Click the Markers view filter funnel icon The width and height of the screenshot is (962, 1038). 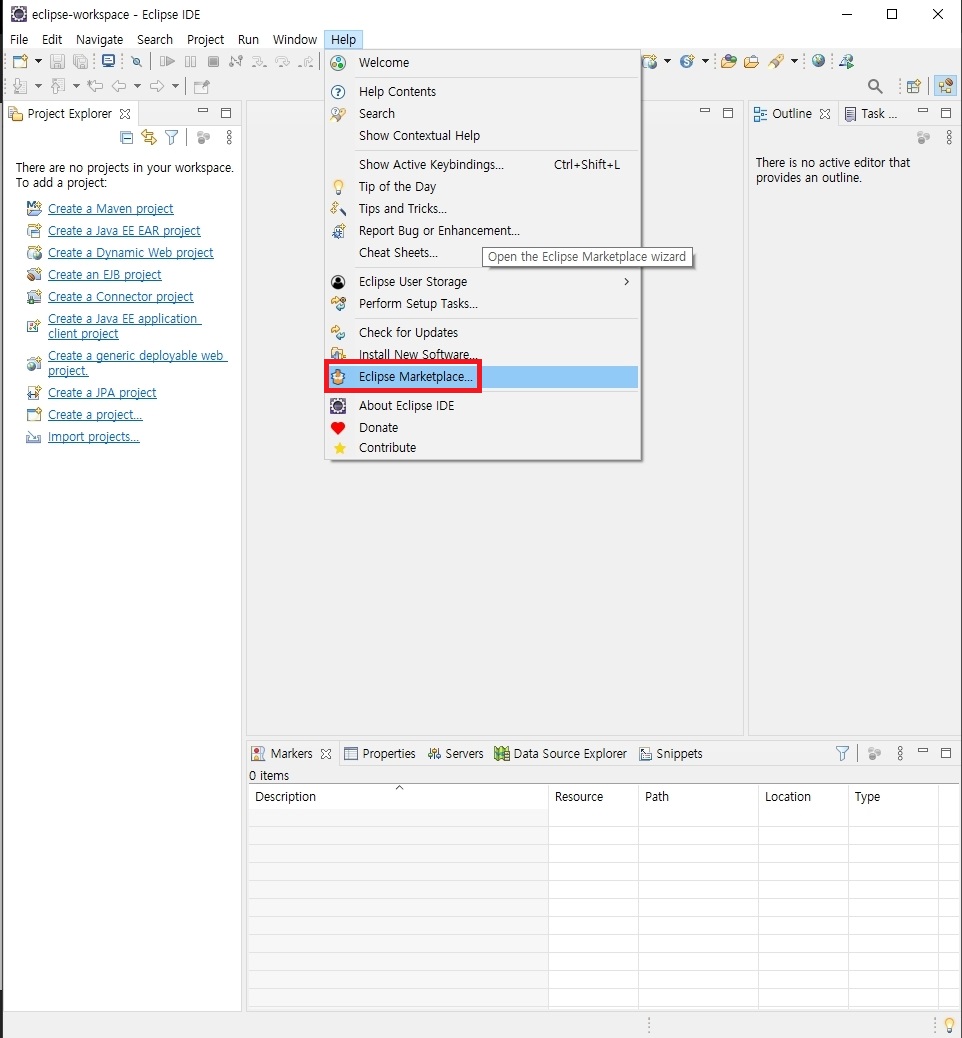tap(842, 753)
